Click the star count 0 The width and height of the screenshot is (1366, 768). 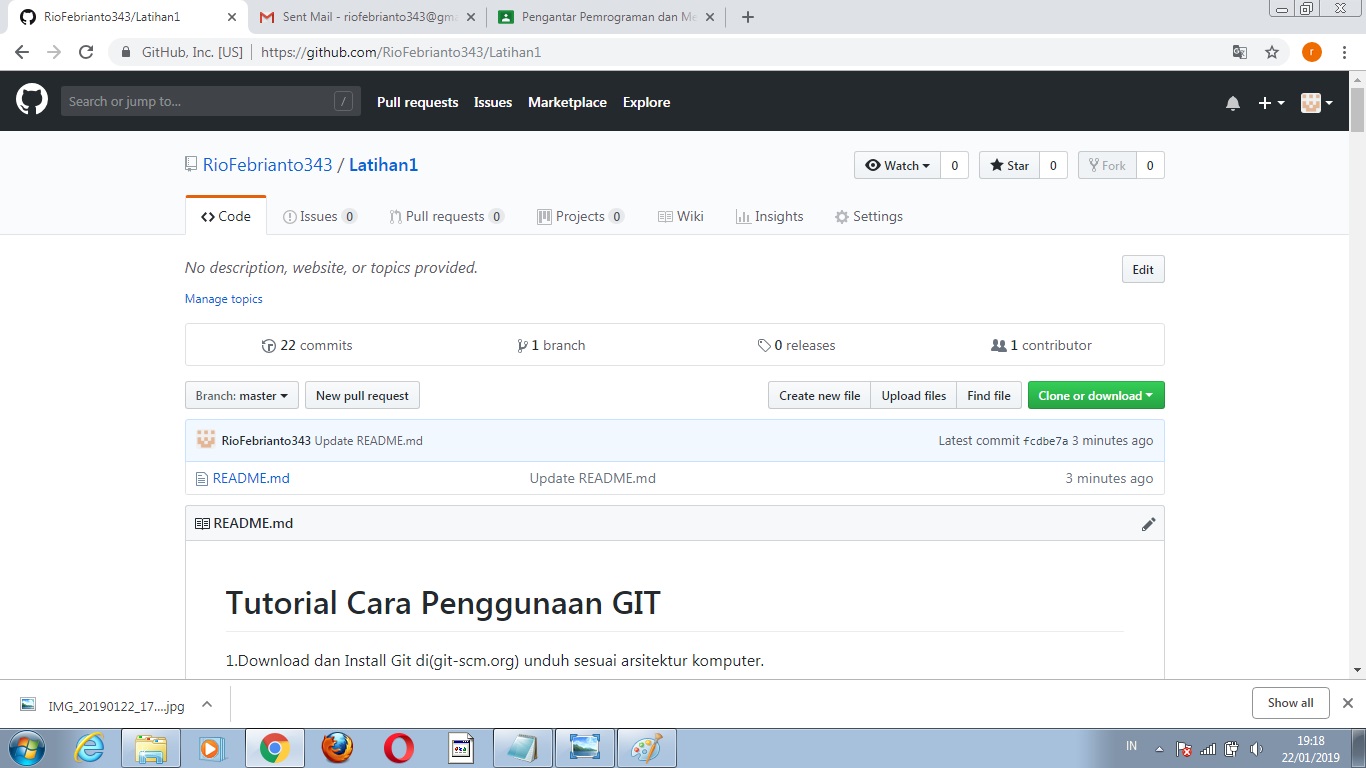pyautogui.click(x=1053, y=165)
